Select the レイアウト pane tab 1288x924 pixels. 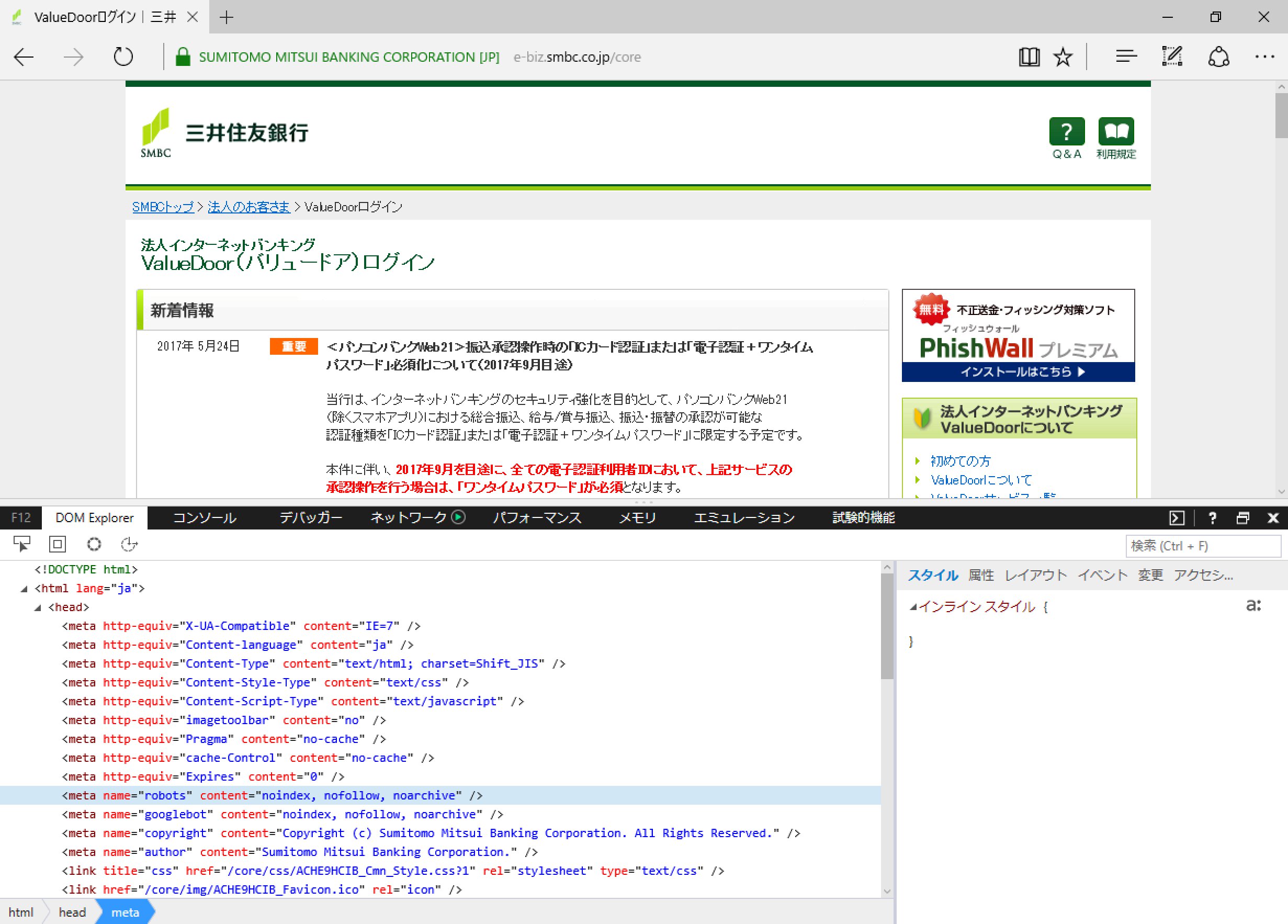point(1036,574)
